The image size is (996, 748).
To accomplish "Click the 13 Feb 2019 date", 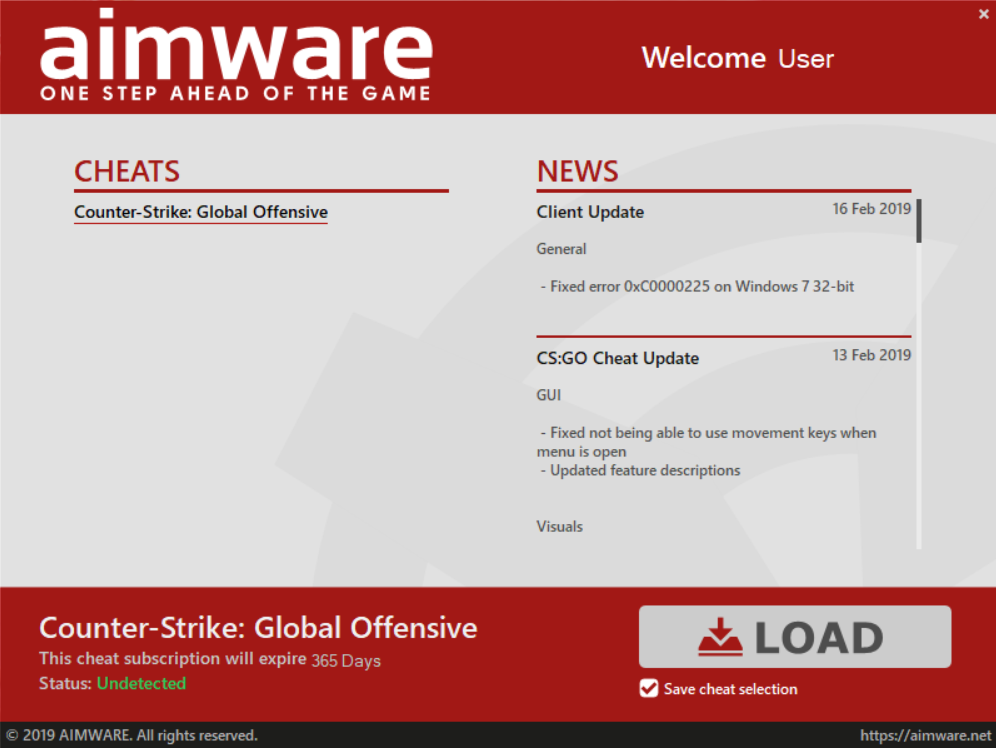I will 872,355.
